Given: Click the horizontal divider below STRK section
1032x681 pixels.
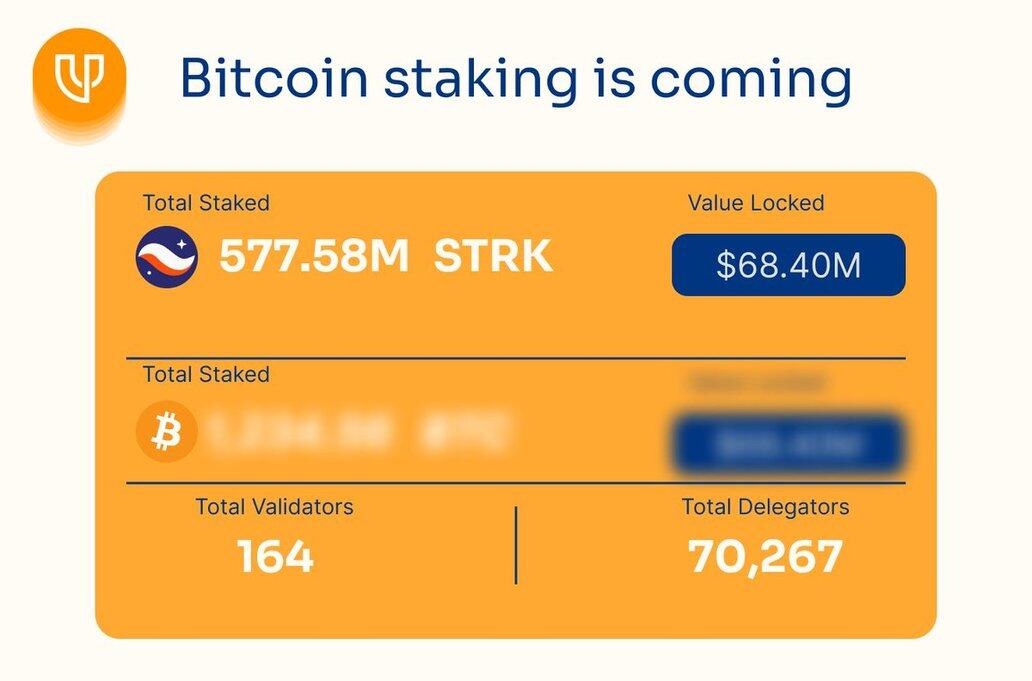Looking at the screenshot, I should click(x=516, y=359).
